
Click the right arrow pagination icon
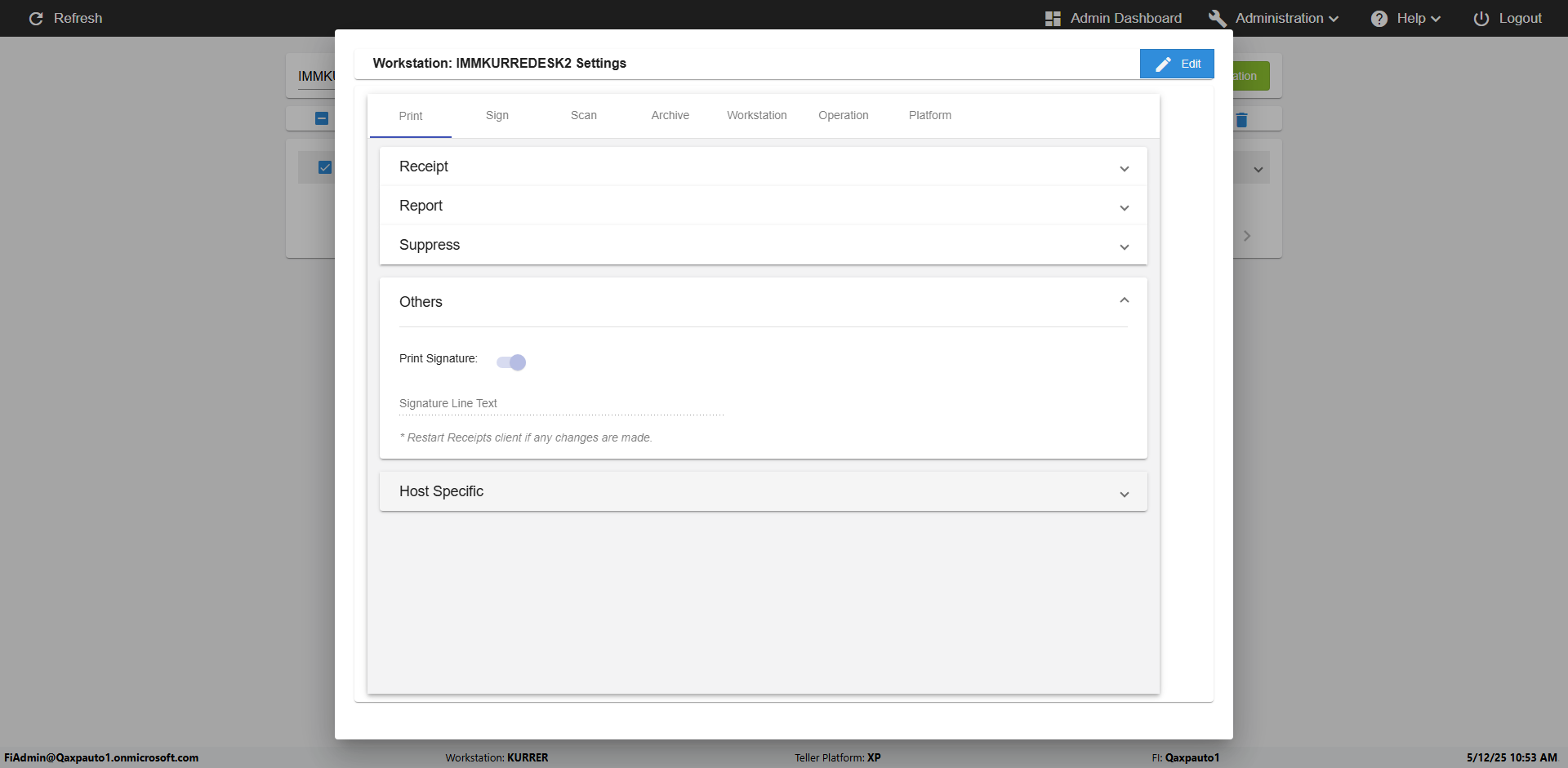click(x=1247, y=236)
